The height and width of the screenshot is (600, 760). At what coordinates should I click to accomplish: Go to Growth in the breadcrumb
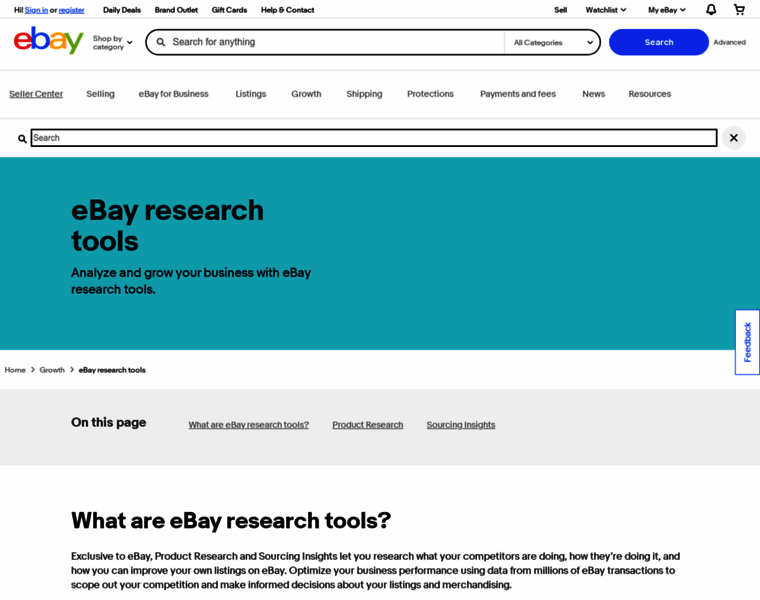[52, 370]
